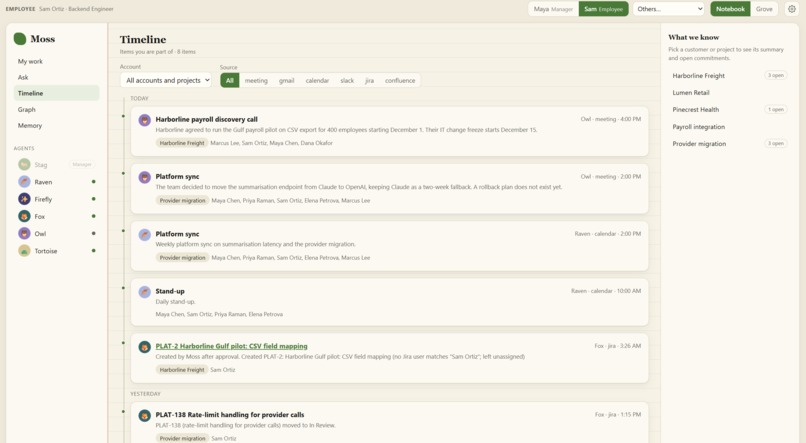Click the Stag agent avatar
Image resolution: width=806 pixels, height=443 pixels.
(24, 164)
